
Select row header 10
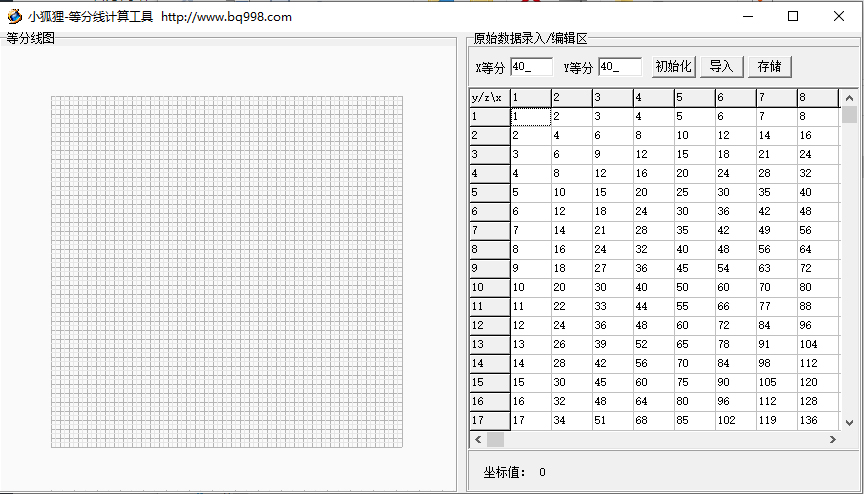[490, 287]
